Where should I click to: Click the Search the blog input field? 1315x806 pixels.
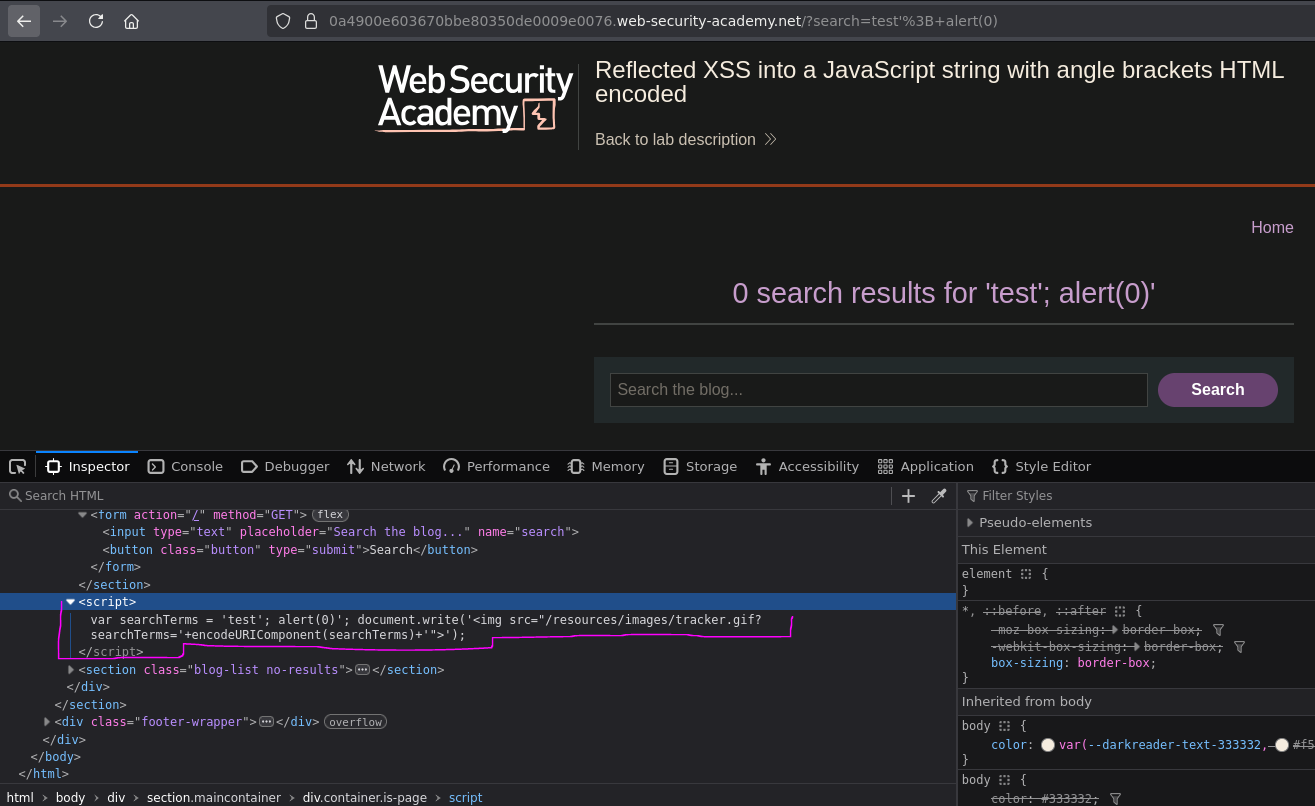pos(878,390)
